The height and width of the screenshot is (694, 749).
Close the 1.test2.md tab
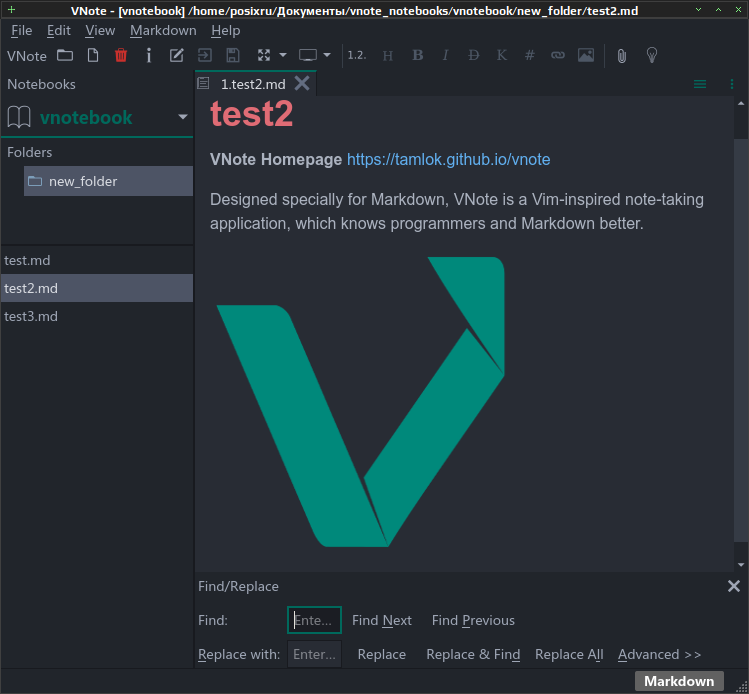(x=302, y=84)
